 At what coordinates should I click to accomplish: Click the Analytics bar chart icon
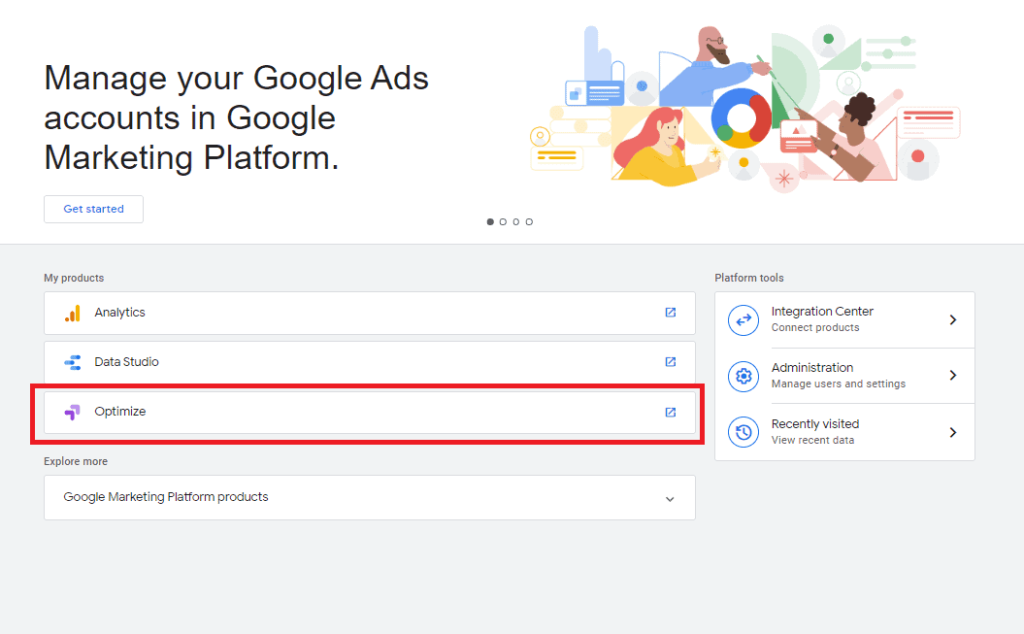point(72,313)
